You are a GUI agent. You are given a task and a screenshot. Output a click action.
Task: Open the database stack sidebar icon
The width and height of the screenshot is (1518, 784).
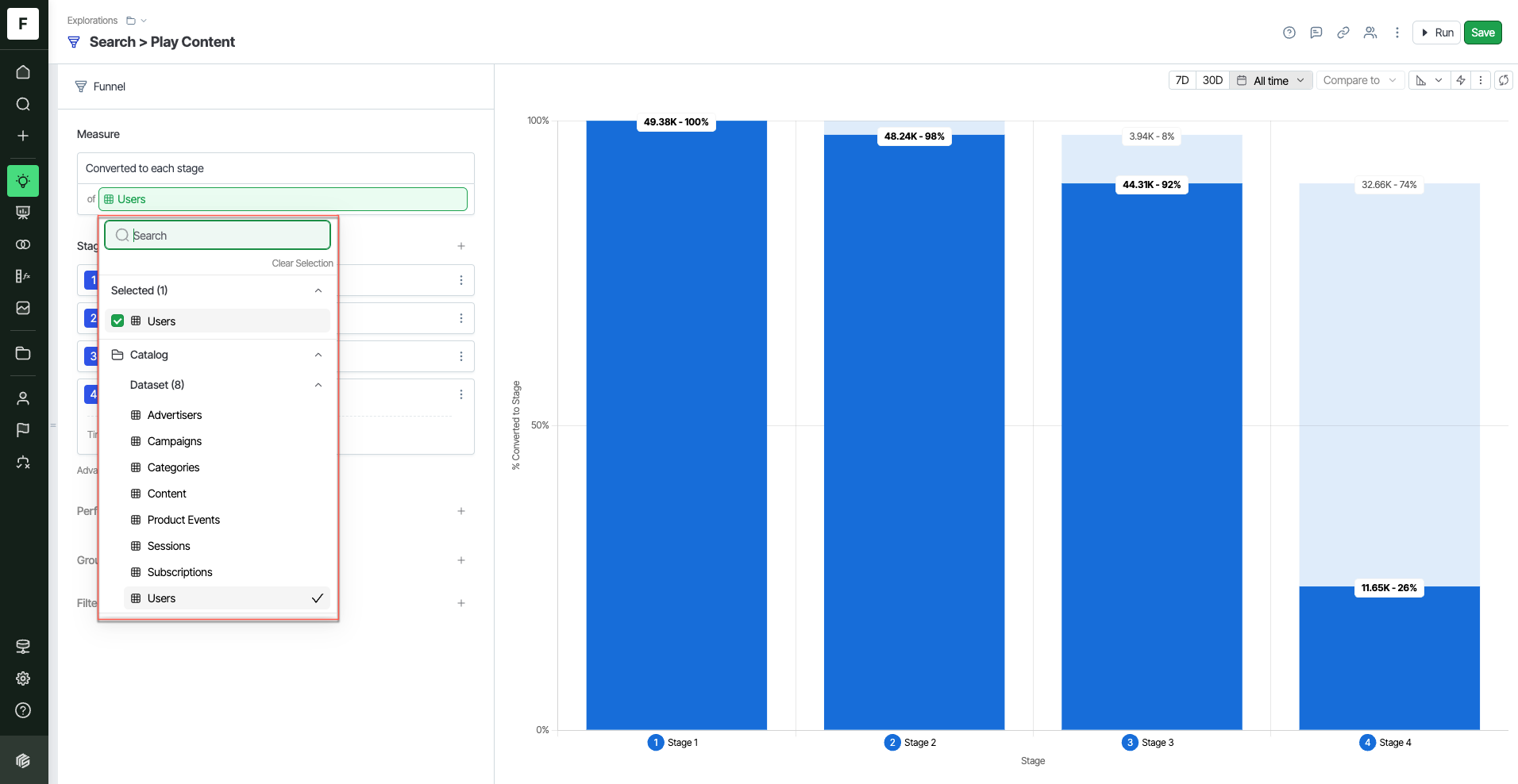(23, 647)
